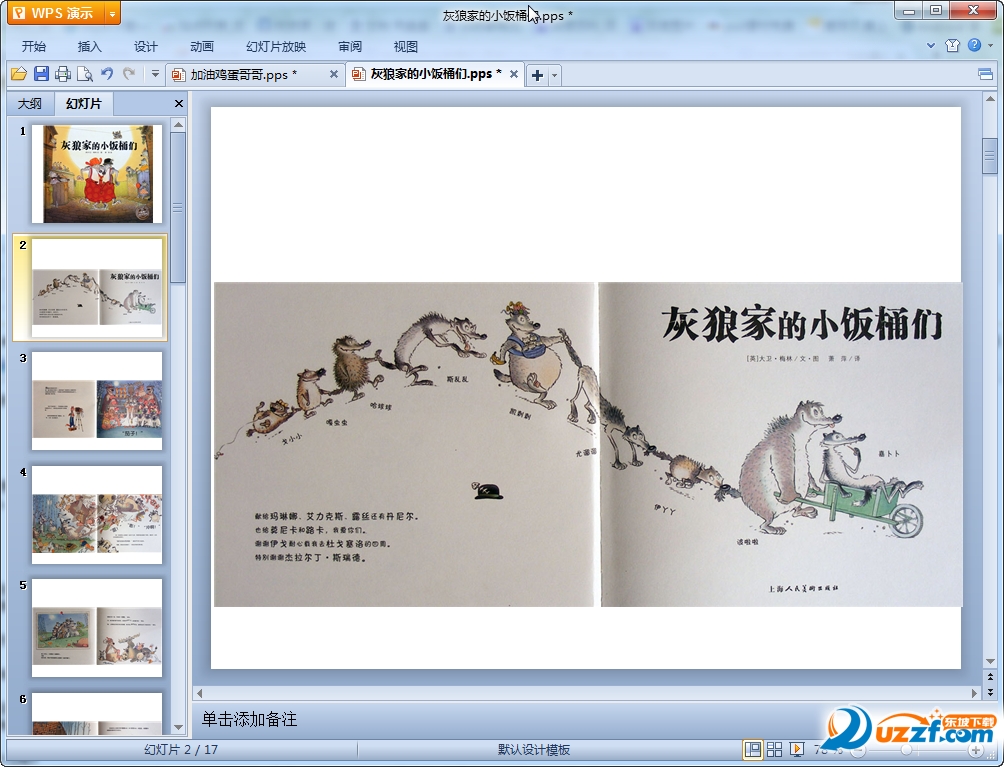Open help via the question mark icon
1004x767 pixels.
pyautogui.click(x=975, y=45)
